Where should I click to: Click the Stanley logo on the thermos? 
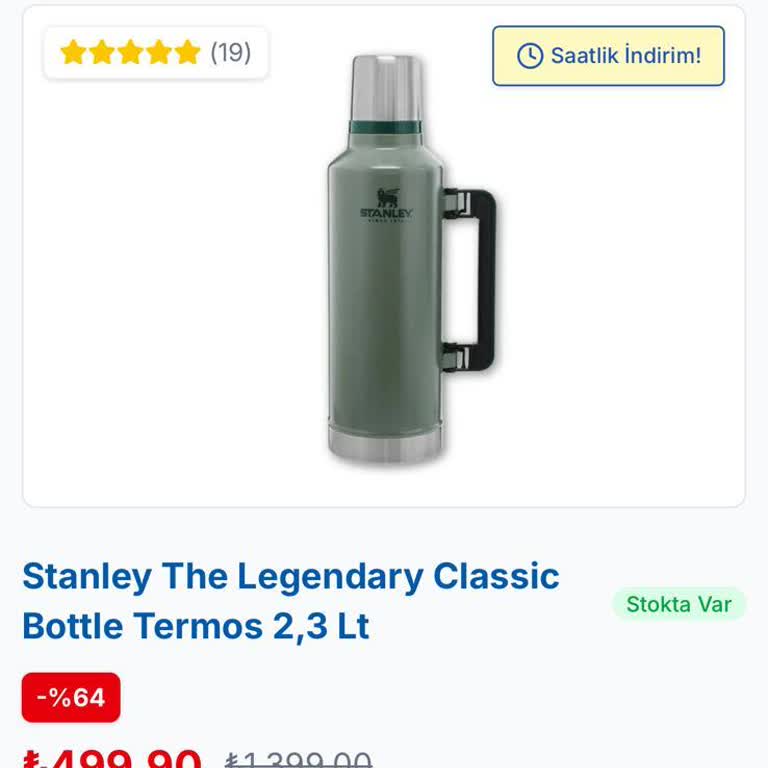385,204
